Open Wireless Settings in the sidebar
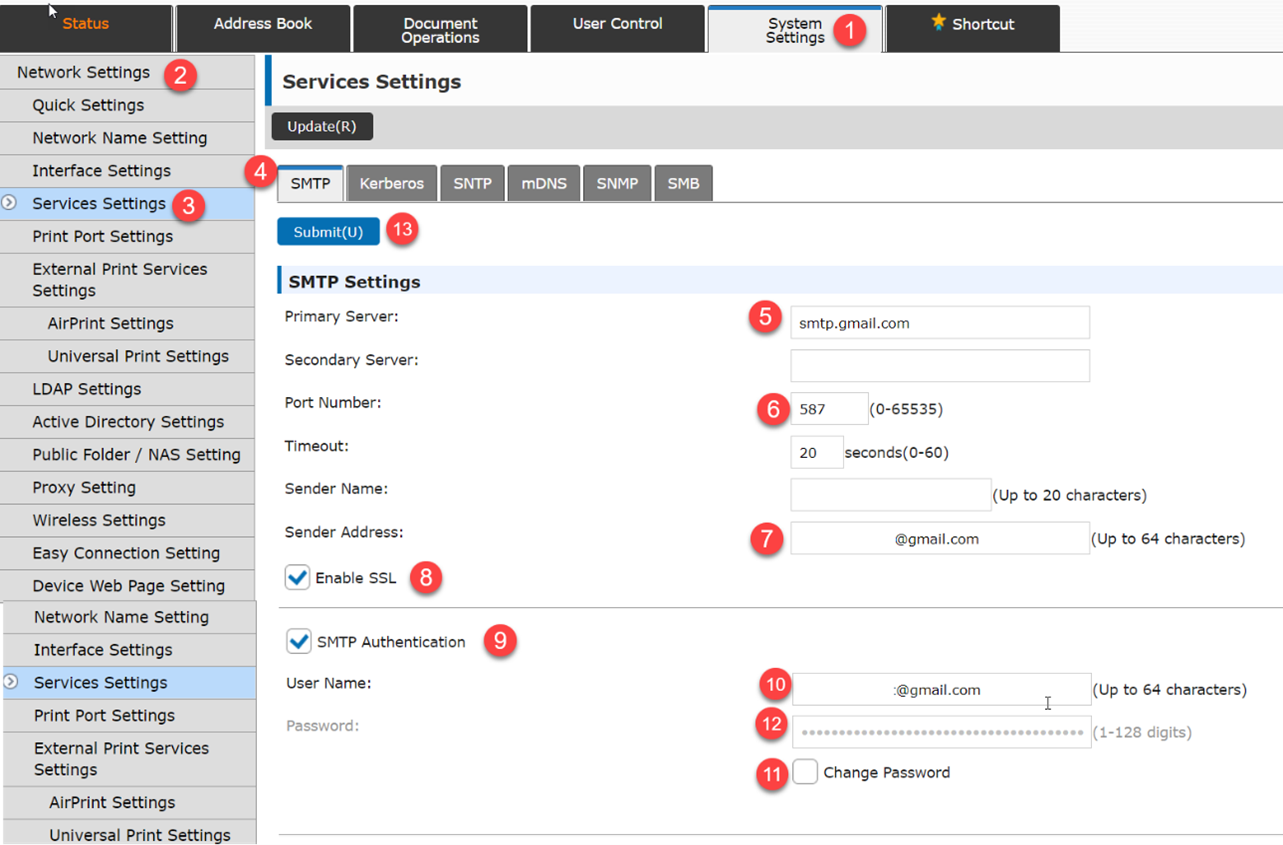Screen dimensions: 1283x845 pyautogui.click(x=127, y=520)
